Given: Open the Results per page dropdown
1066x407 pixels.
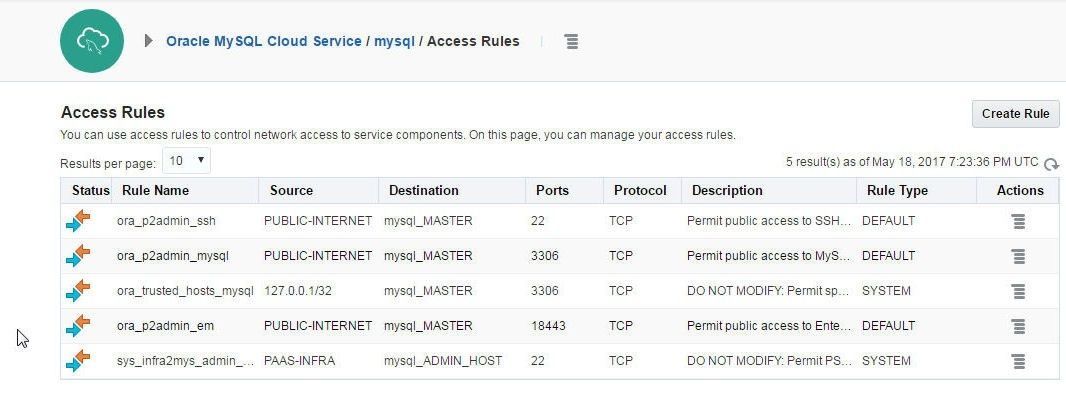Looking at the screenshot, I should click(186, 161).
